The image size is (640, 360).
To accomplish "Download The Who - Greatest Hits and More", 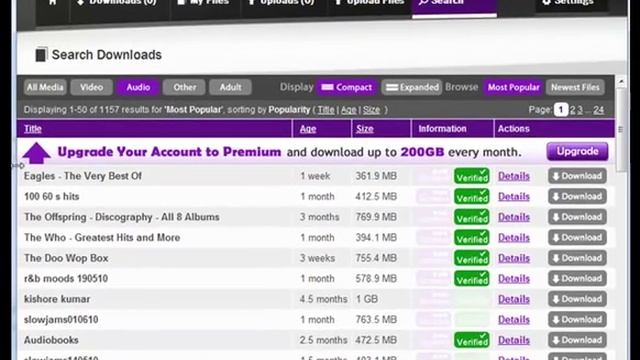I will [577, 237].
